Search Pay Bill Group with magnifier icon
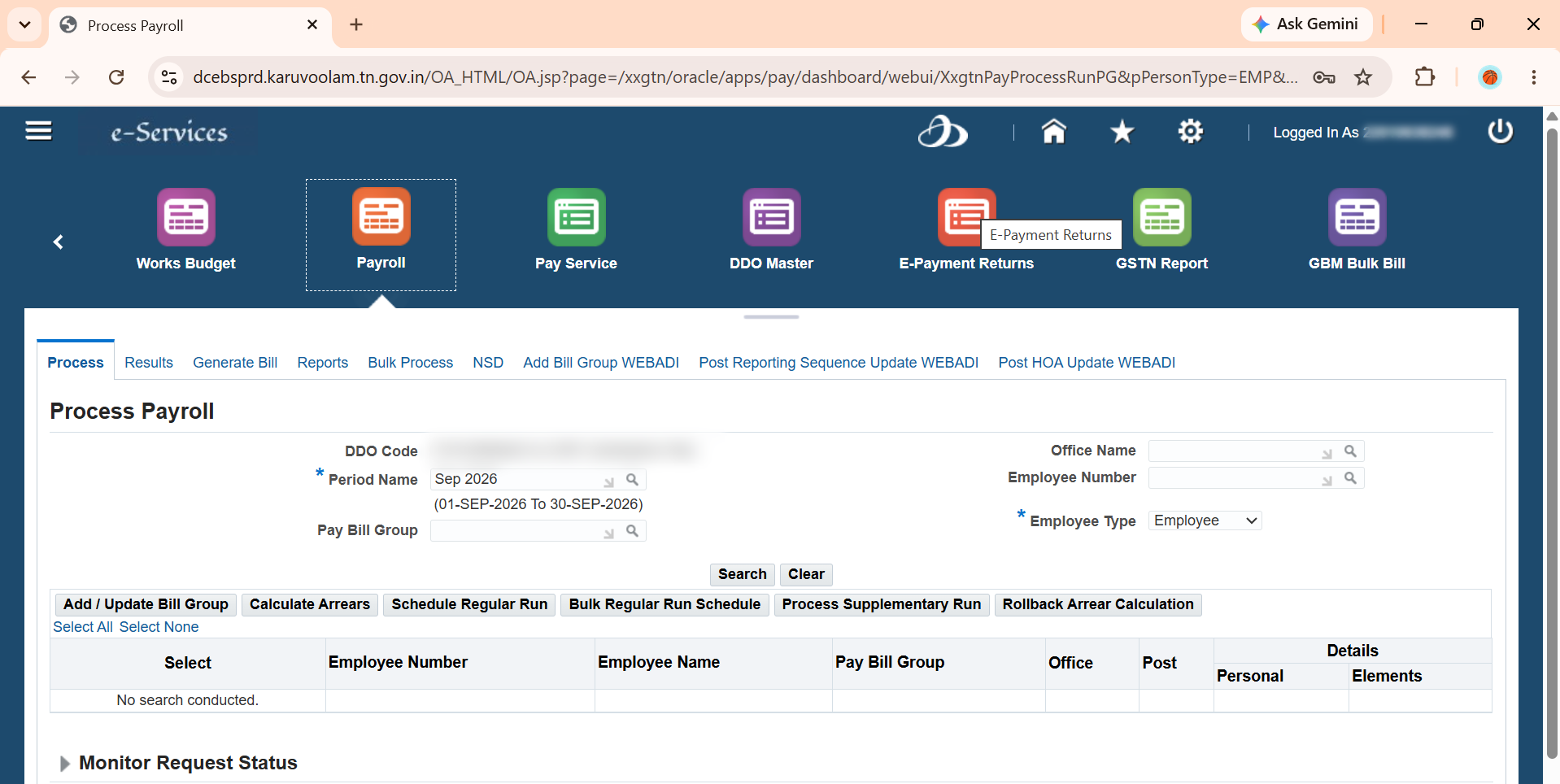Viewport: 1560px width, 784px height. tap(632, 531)
